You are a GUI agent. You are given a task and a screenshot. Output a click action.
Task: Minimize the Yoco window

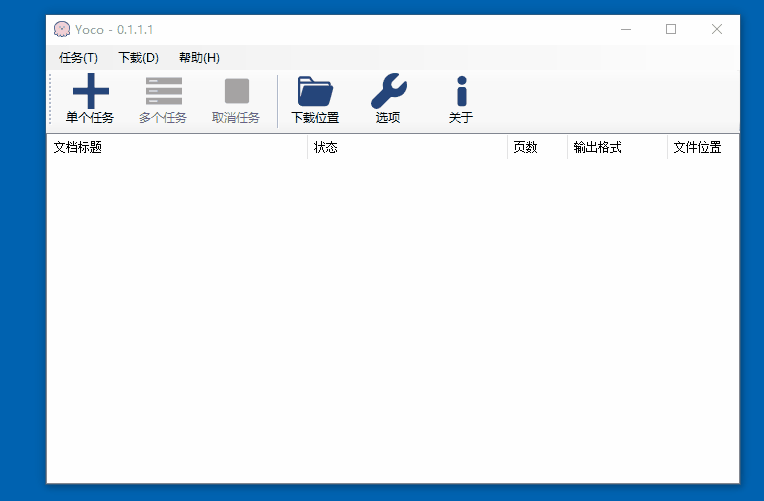[x=626, y=29]
